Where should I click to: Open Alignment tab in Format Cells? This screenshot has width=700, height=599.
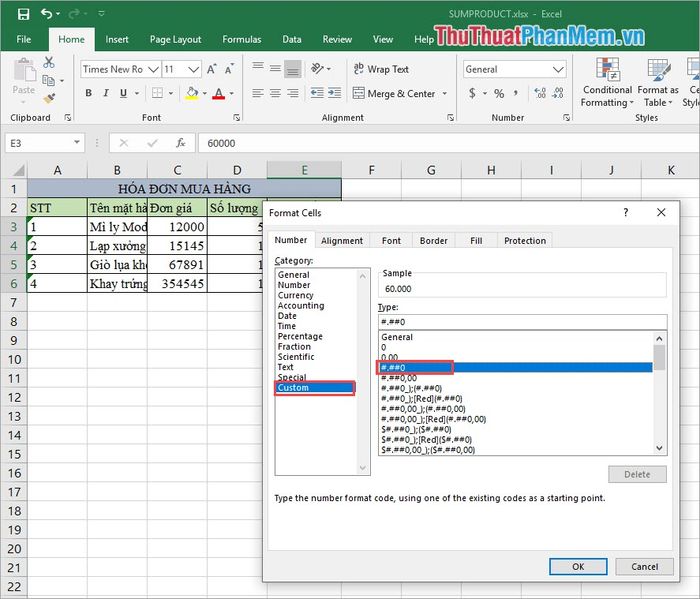tap(342, 241)
